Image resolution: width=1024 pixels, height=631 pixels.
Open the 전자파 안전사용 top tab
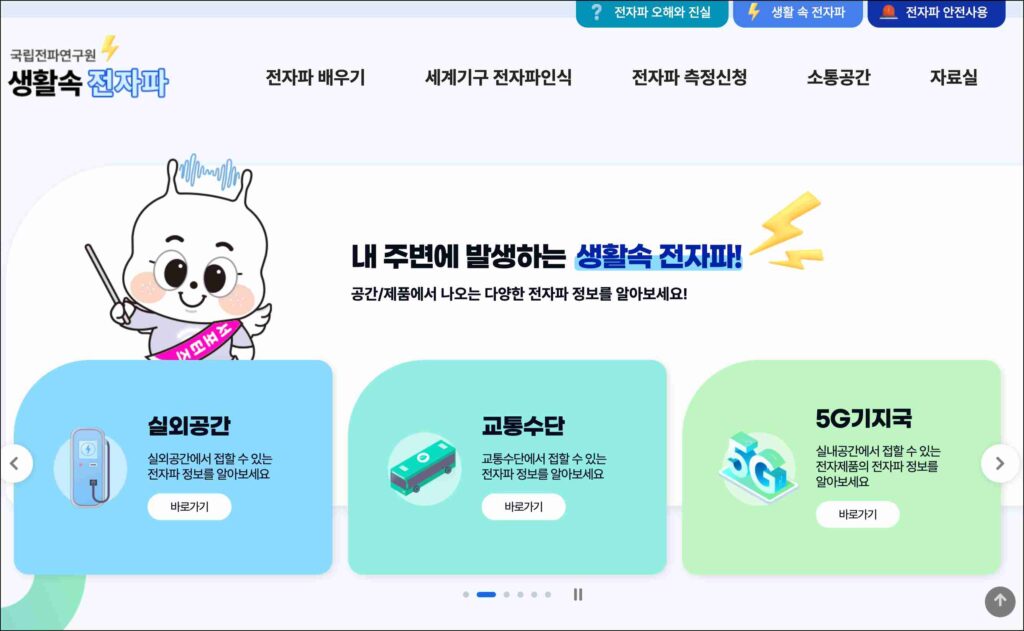click(936, 12)
